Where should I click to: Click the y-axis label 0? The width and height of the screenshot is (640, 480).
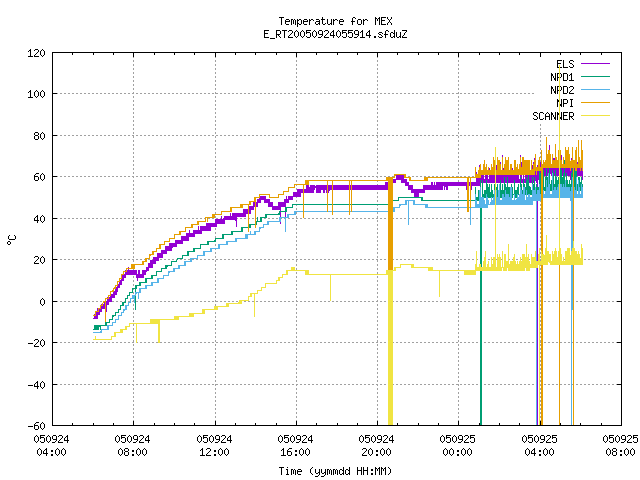click(x=42, y=302)
